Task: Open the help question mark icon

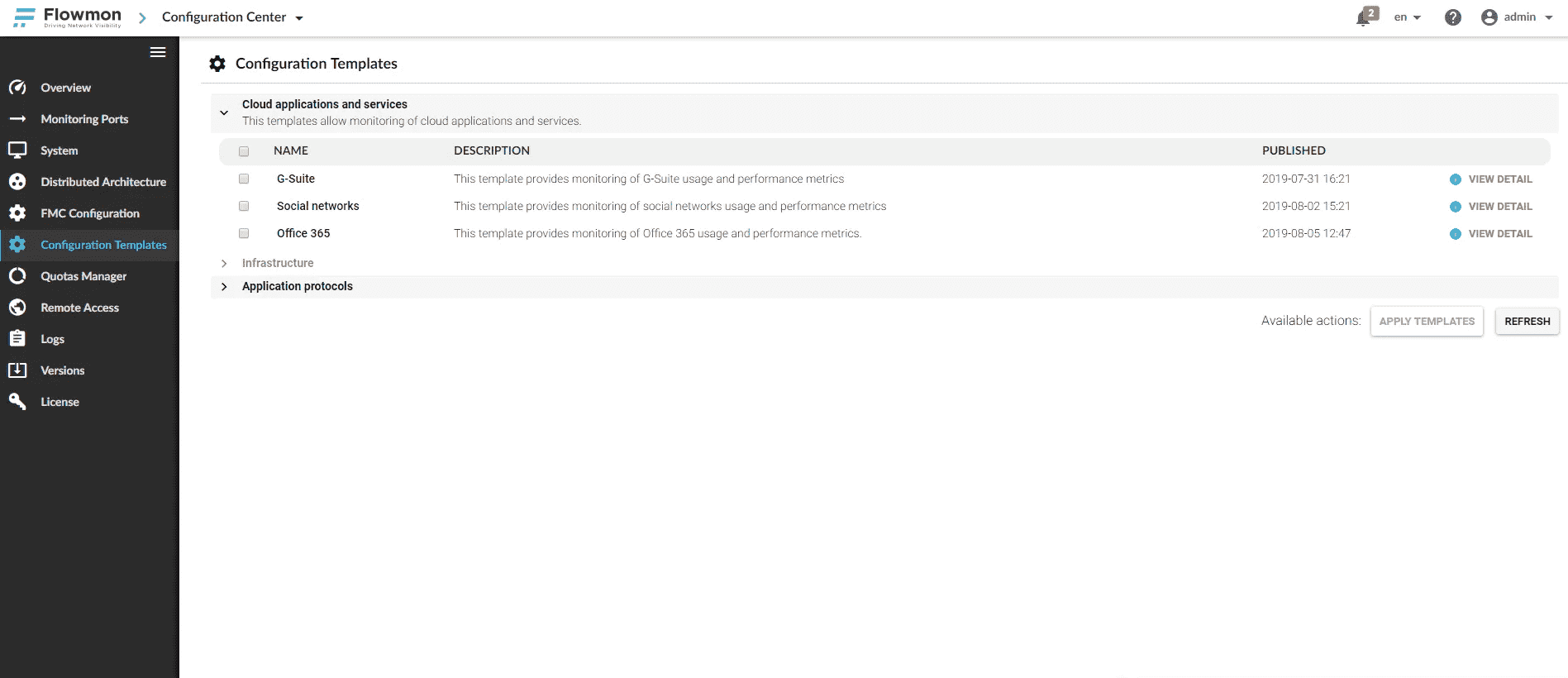Action: [1452, 17]
